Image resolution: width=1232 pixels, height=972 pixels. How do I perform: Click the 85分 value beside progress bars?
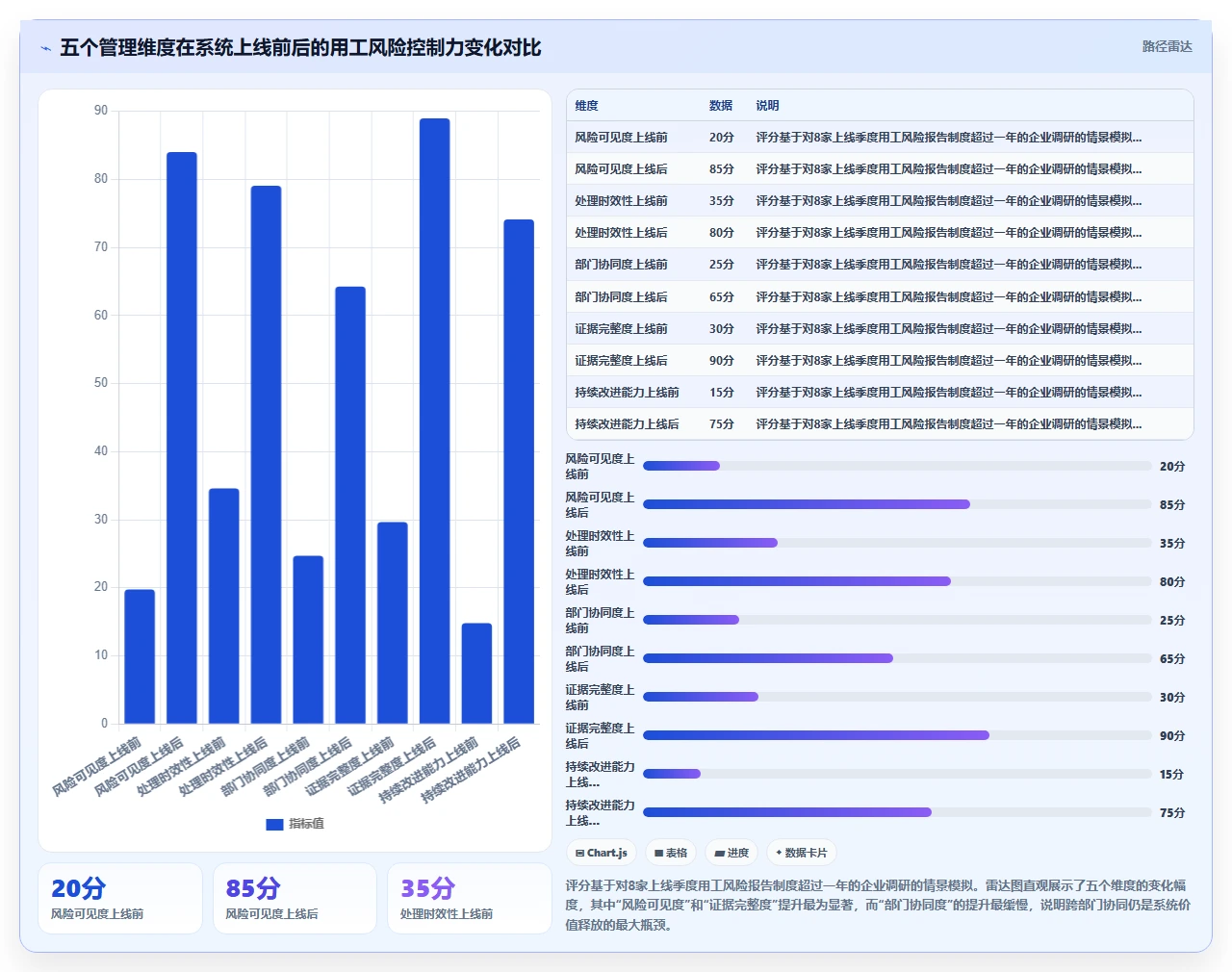coord(1172,504)
